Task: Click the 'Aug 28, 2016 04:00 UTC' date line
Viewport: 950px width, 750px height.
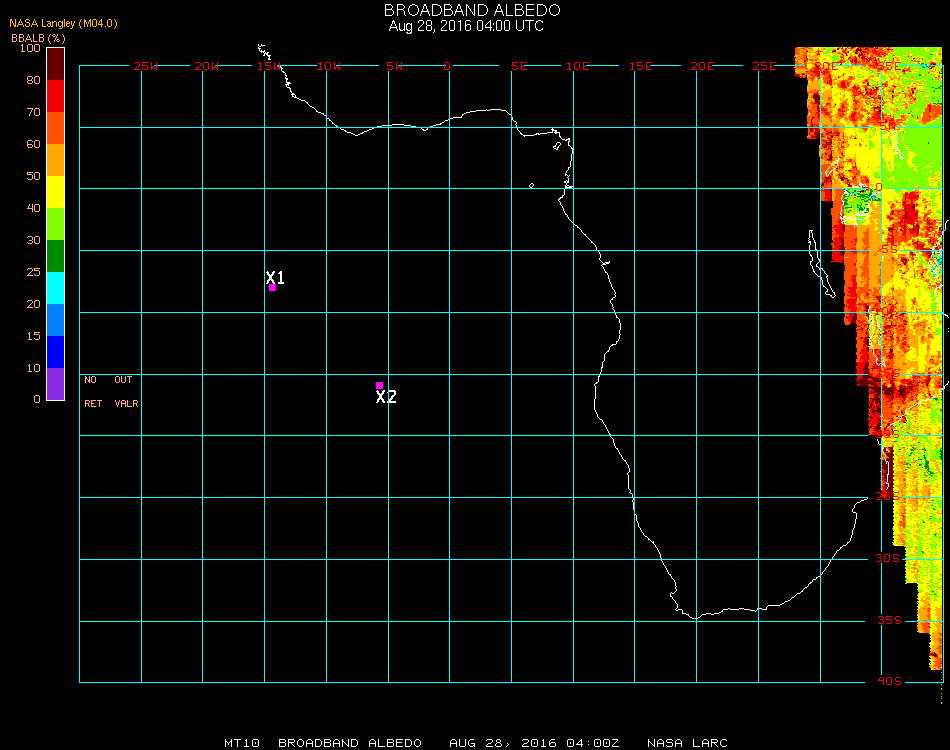Action: (x=466, y=26)
